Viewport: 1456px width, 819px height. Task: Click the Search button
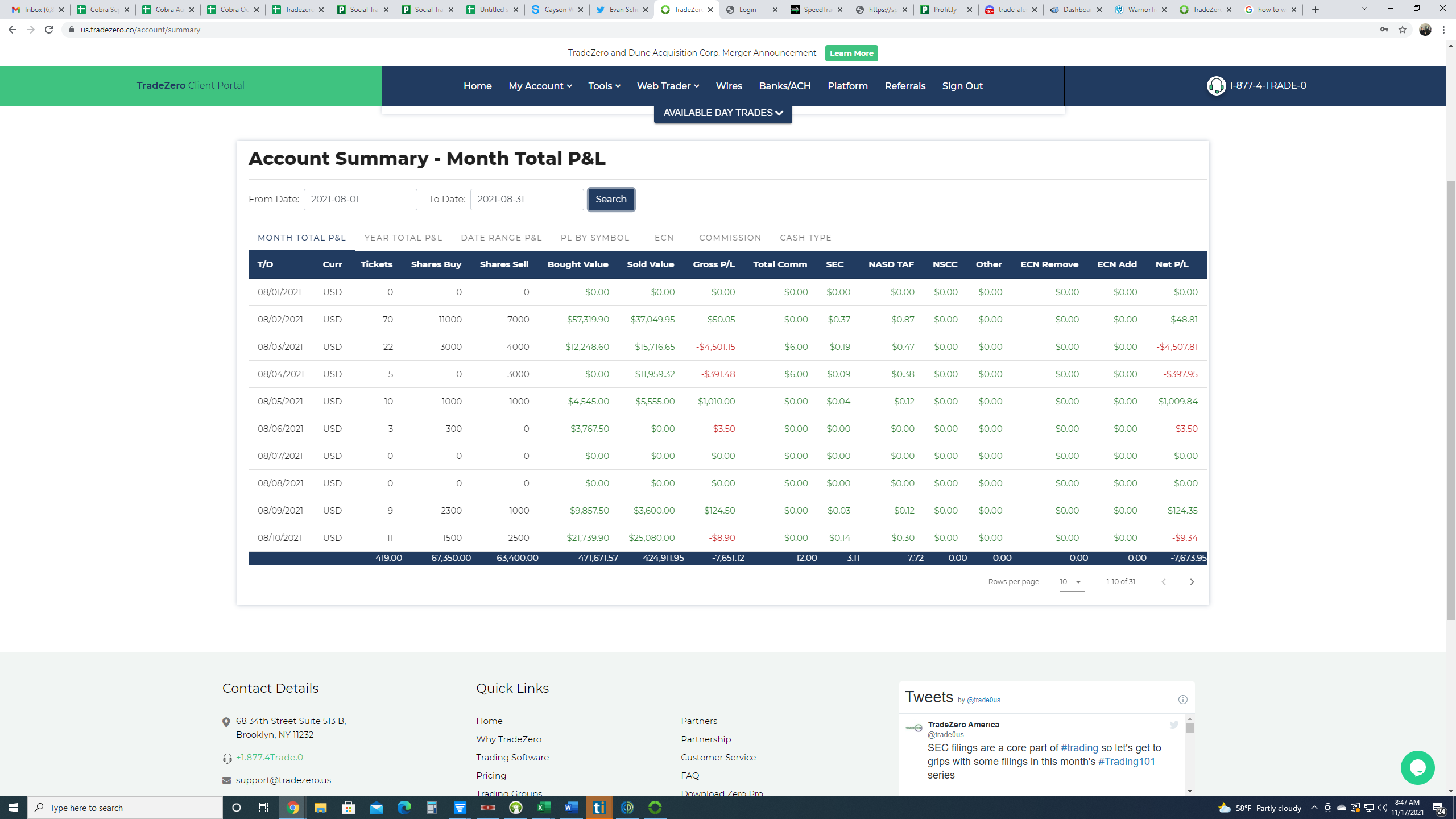point(611,199)
